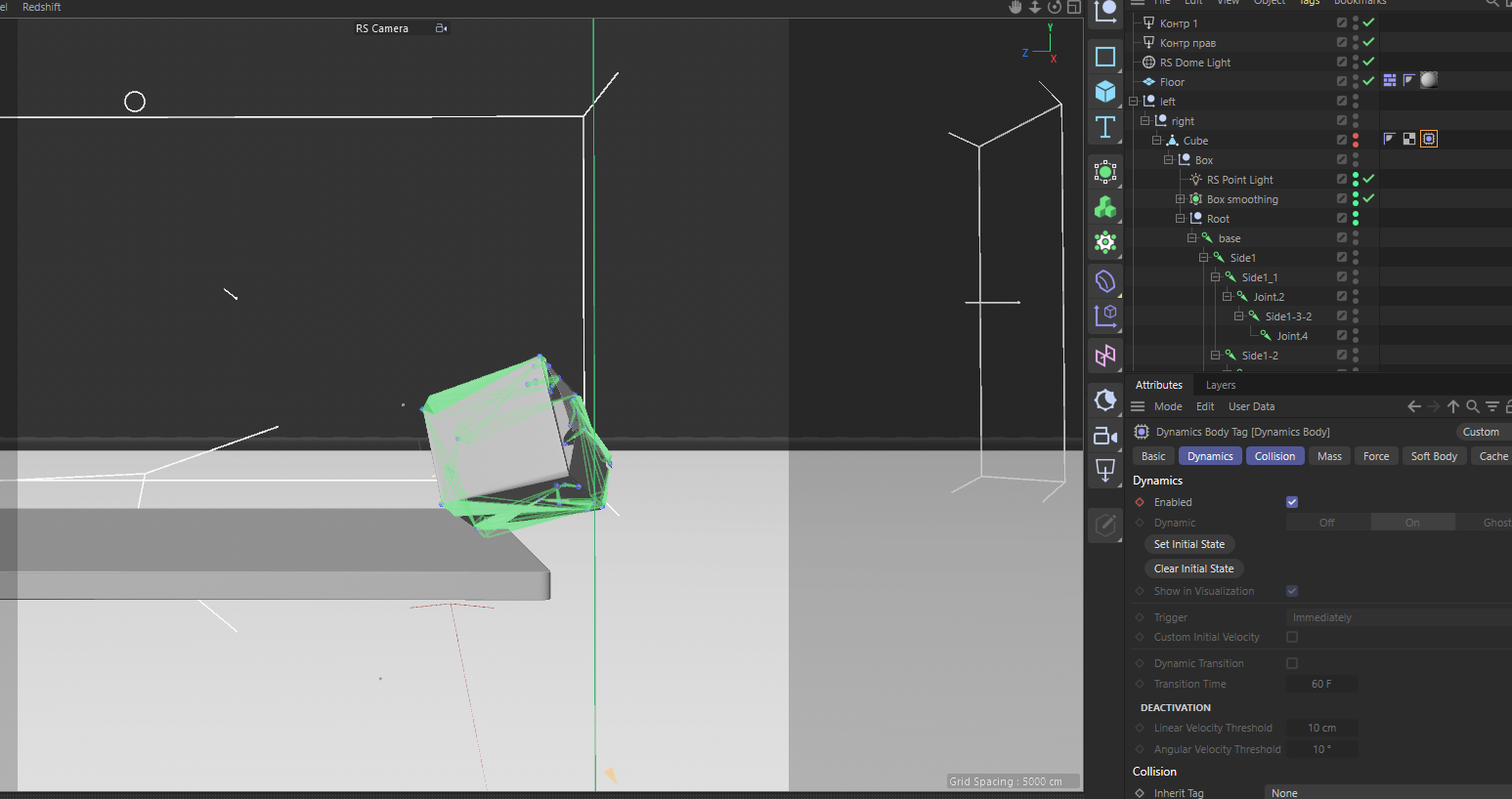The height and width of the screenshot is (799, 1512).
Task: Uncheck the Enabled dynamics checkbox
Action: click(1292, 502)
